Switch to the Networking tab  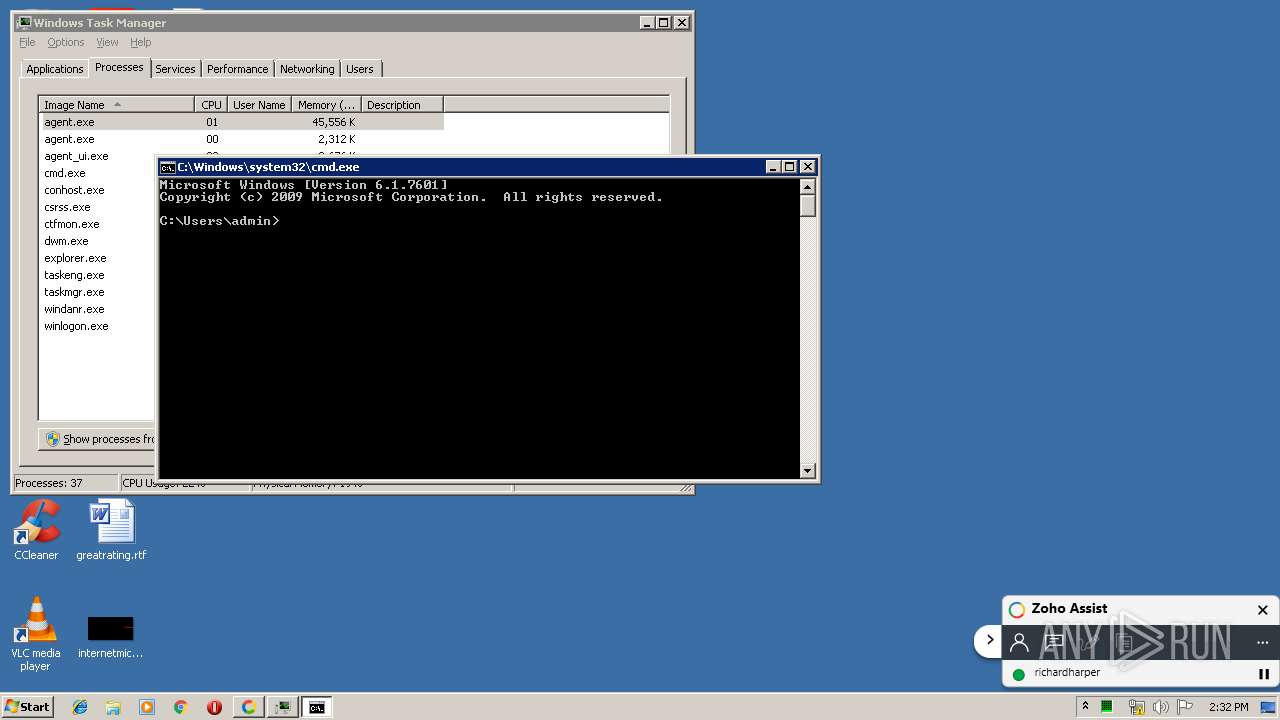[x=307, y=69]
